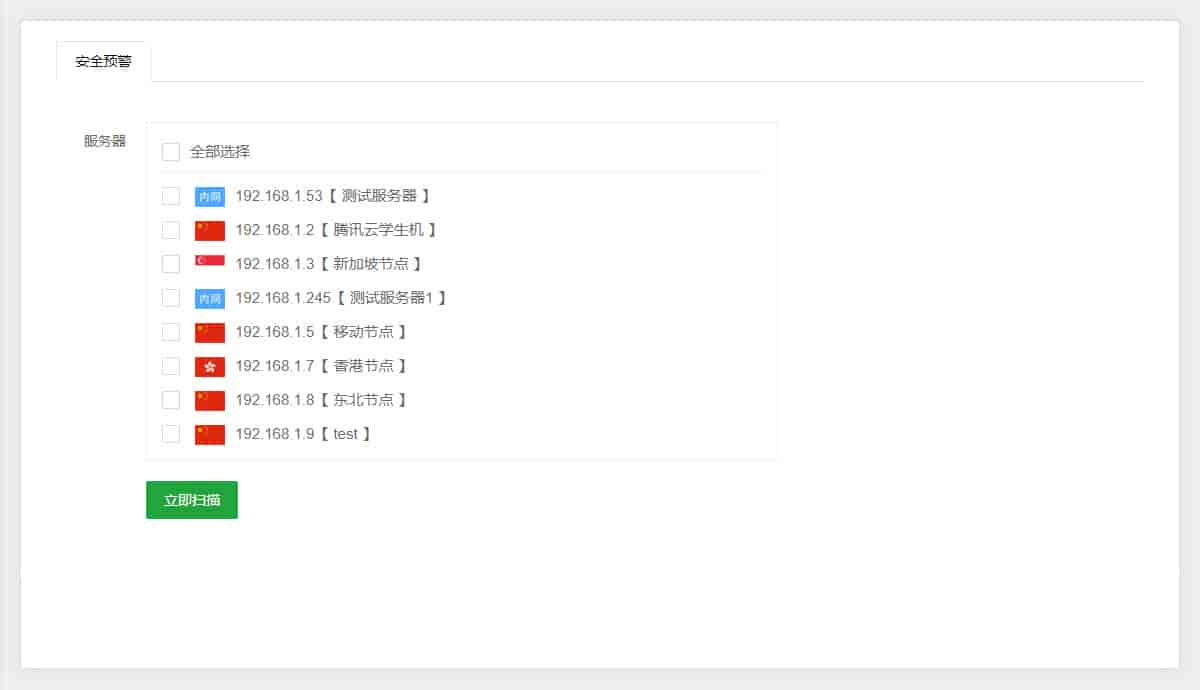
Task: Click the 内网 badge beside 192.168.1.53
Action: [x=210, y=197]
